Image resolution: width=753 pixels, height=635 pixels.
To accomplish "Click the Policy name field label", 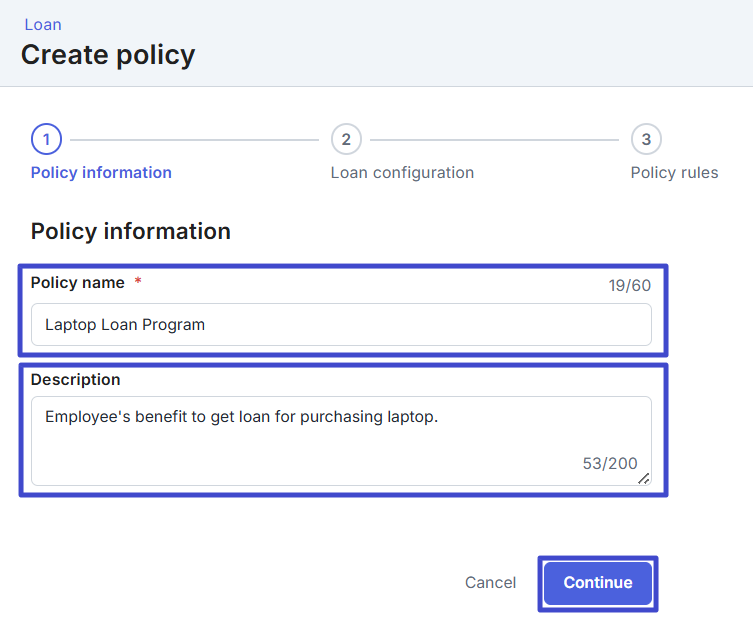I will (x=78, y=283).
